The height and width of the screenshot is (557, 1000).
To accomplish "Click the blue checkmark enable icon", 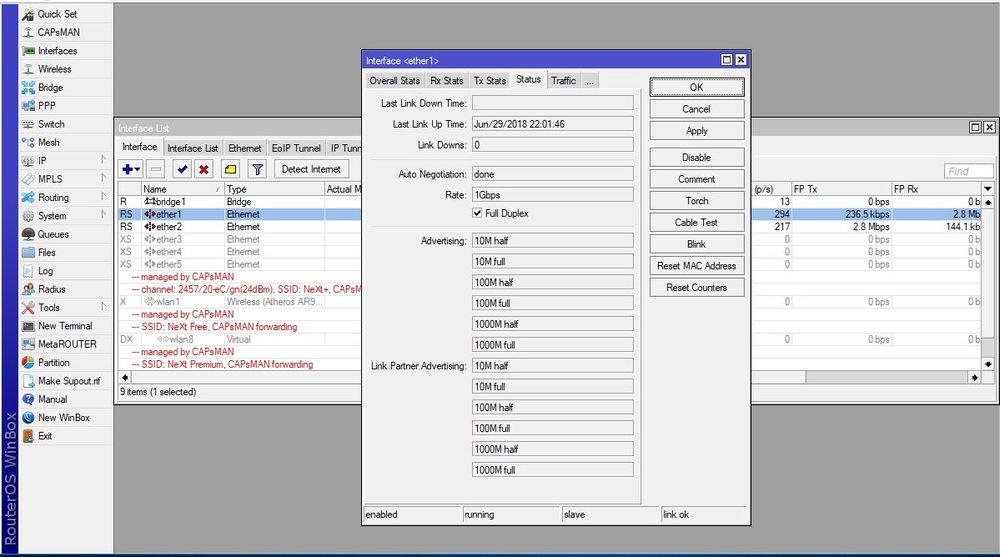I will [x=182, y=170].
